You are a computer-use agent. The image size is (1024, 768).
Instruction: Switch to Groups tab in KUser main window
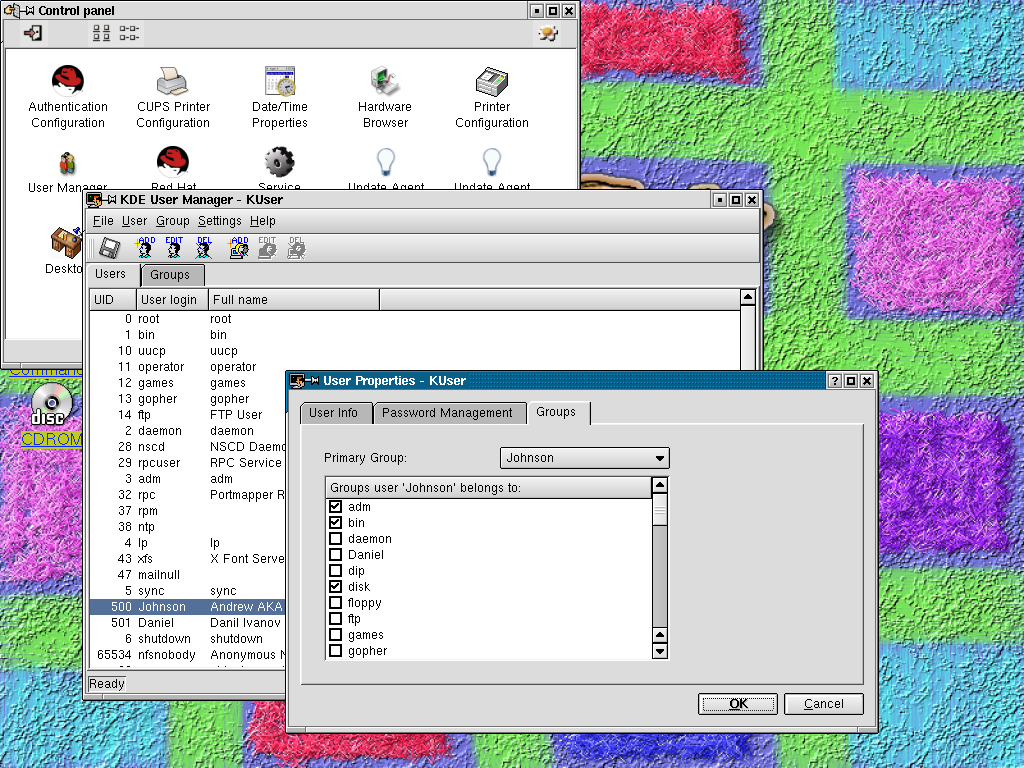(x=170, y=275)
